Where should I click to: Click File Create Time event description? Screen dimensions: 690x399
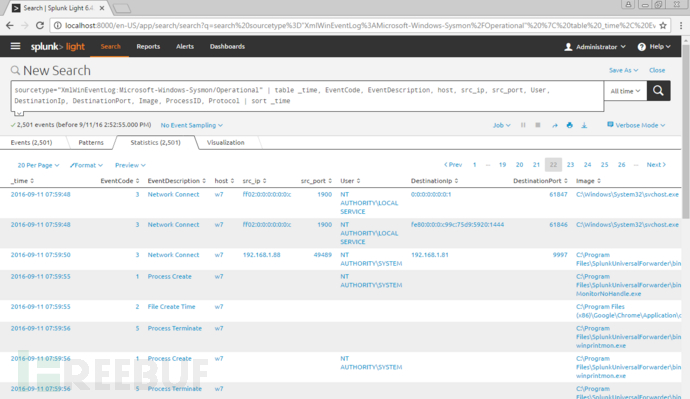pyautogui.click(x=171, y=307)
